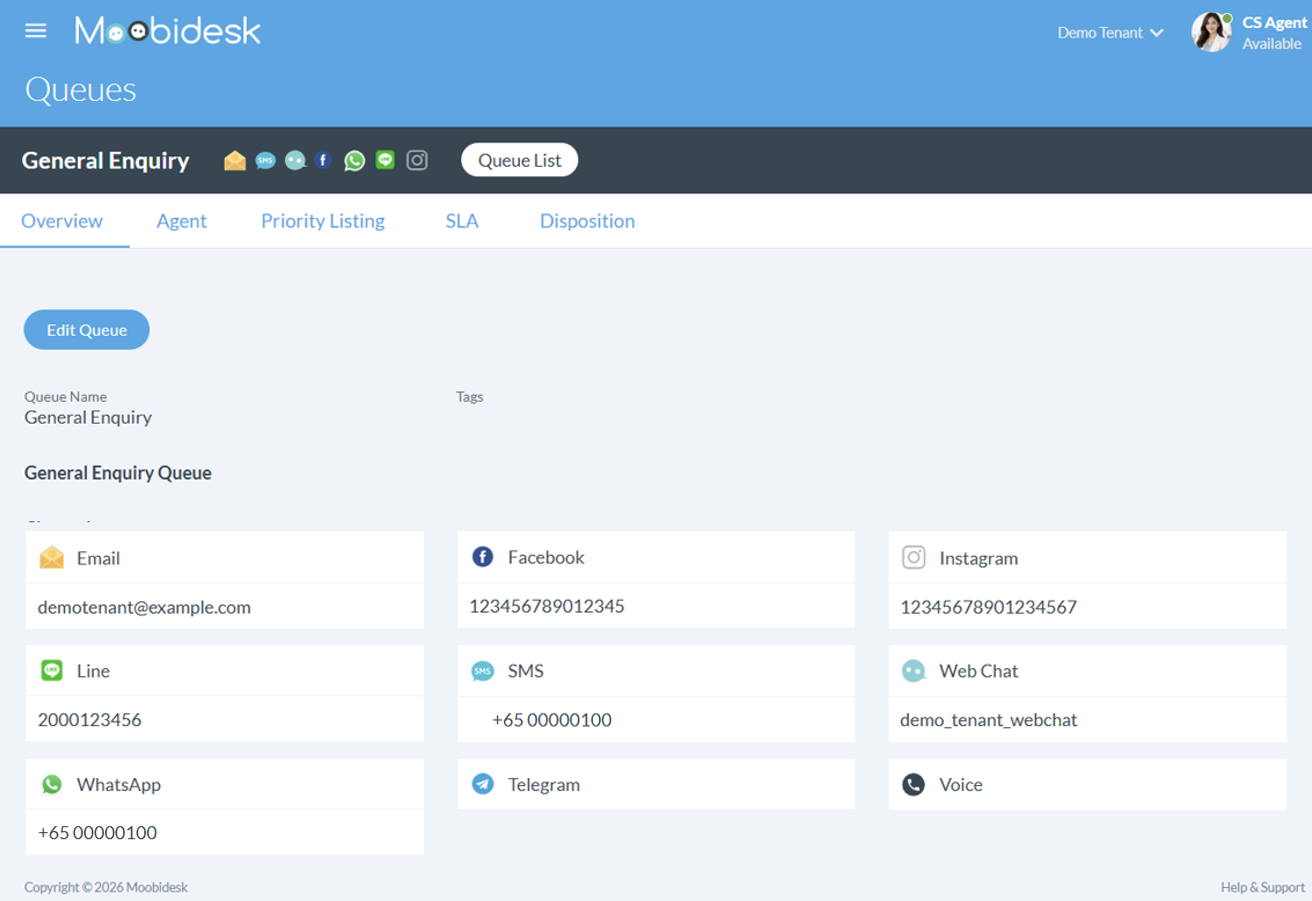Switch to the Agent tab

point(181,221)
